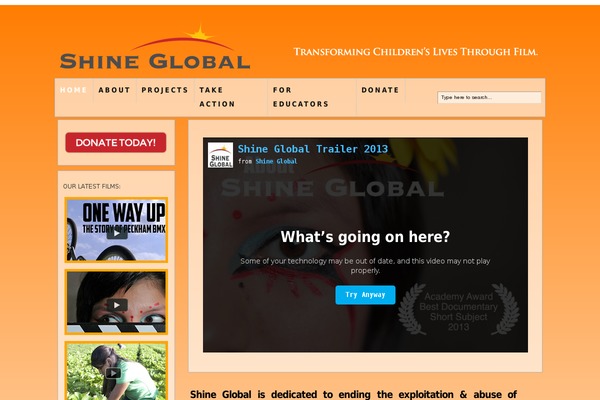Go to the Home menu item
This screenshot has width=600, height=400.
[x=73, y=90]
